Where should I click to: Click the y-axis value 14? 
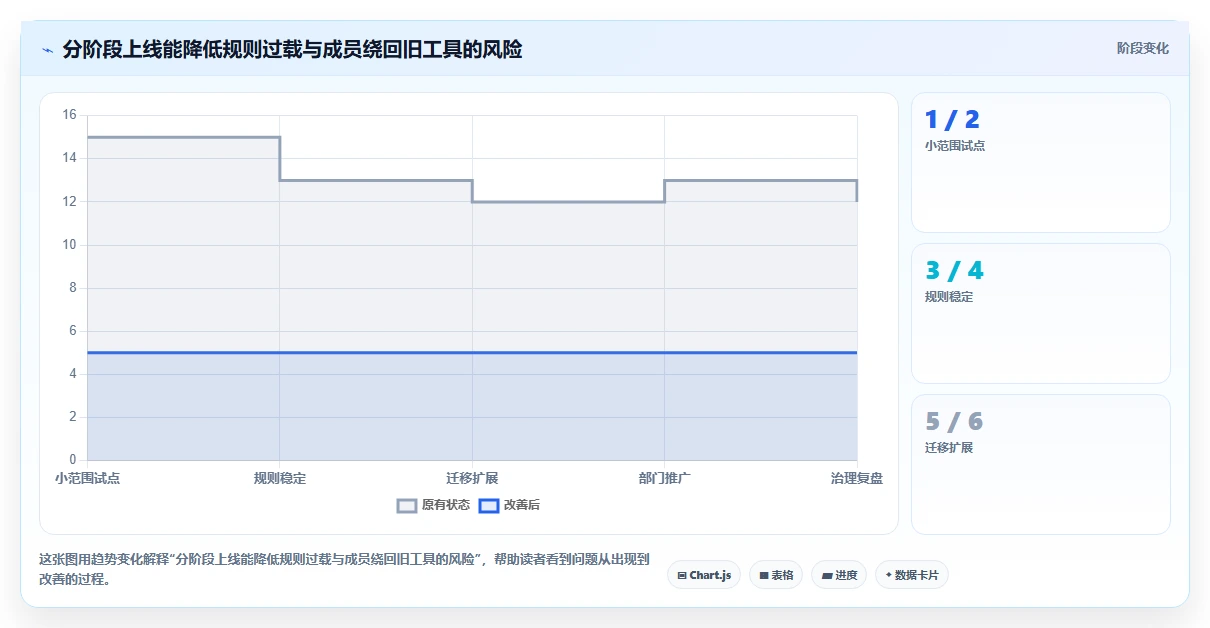point(69,158)
